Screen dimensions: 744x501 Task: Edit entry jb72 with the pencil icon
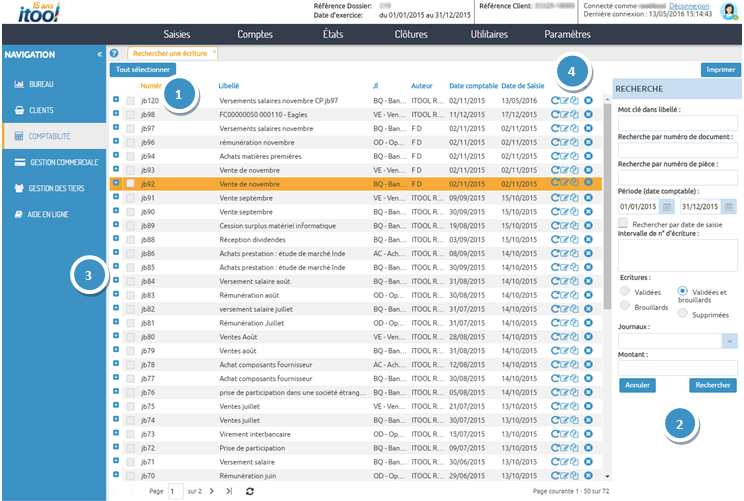coord(565,447)
